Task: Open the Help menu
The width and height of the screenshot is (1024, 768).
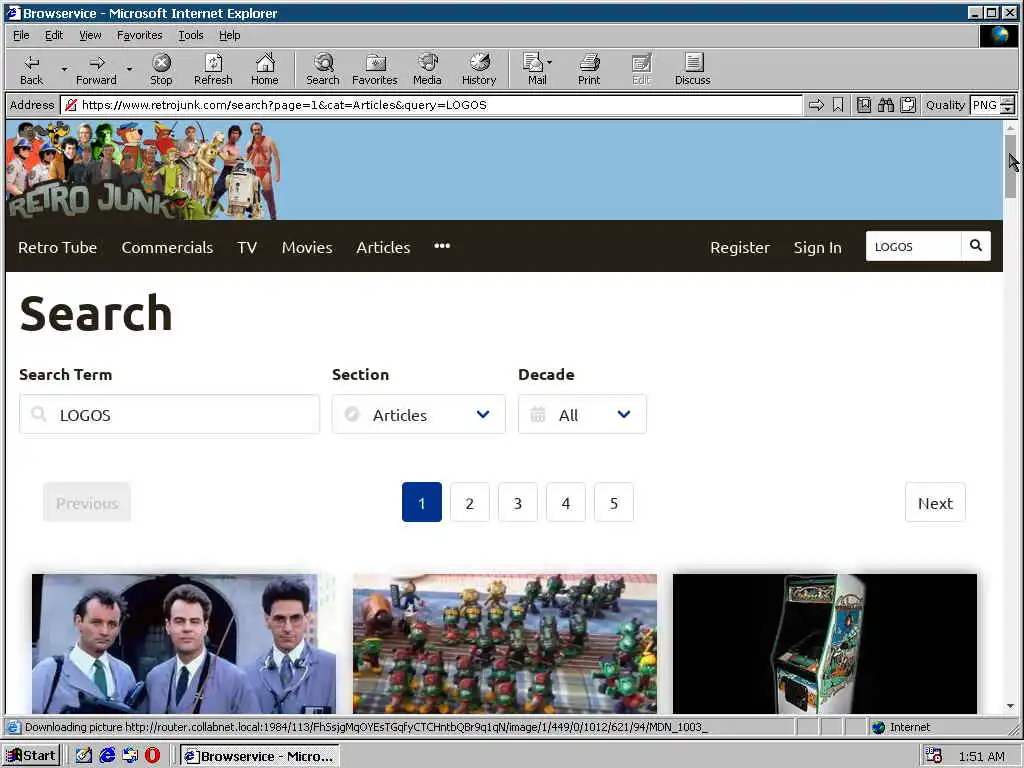Action: (x=229, y=35)
